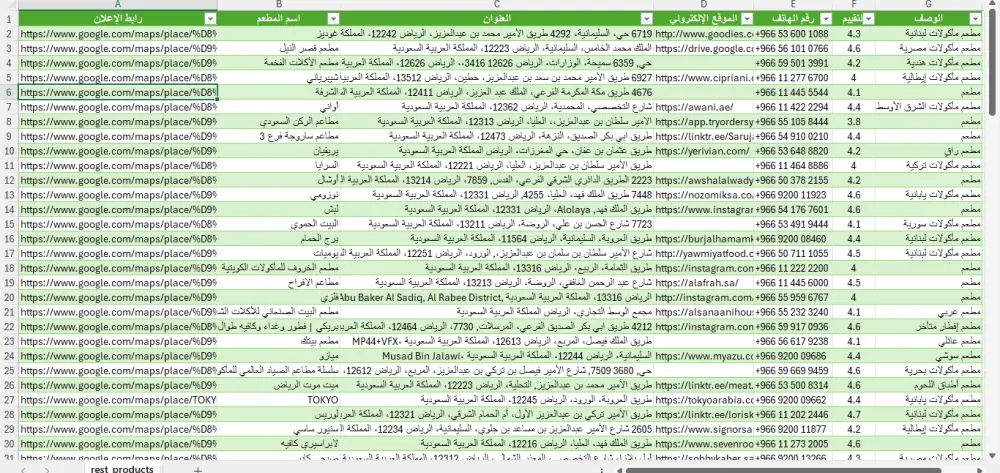This screenshot has height=473, width=1000.
Task: Select column B header
Action: click(x=279, y=5)
